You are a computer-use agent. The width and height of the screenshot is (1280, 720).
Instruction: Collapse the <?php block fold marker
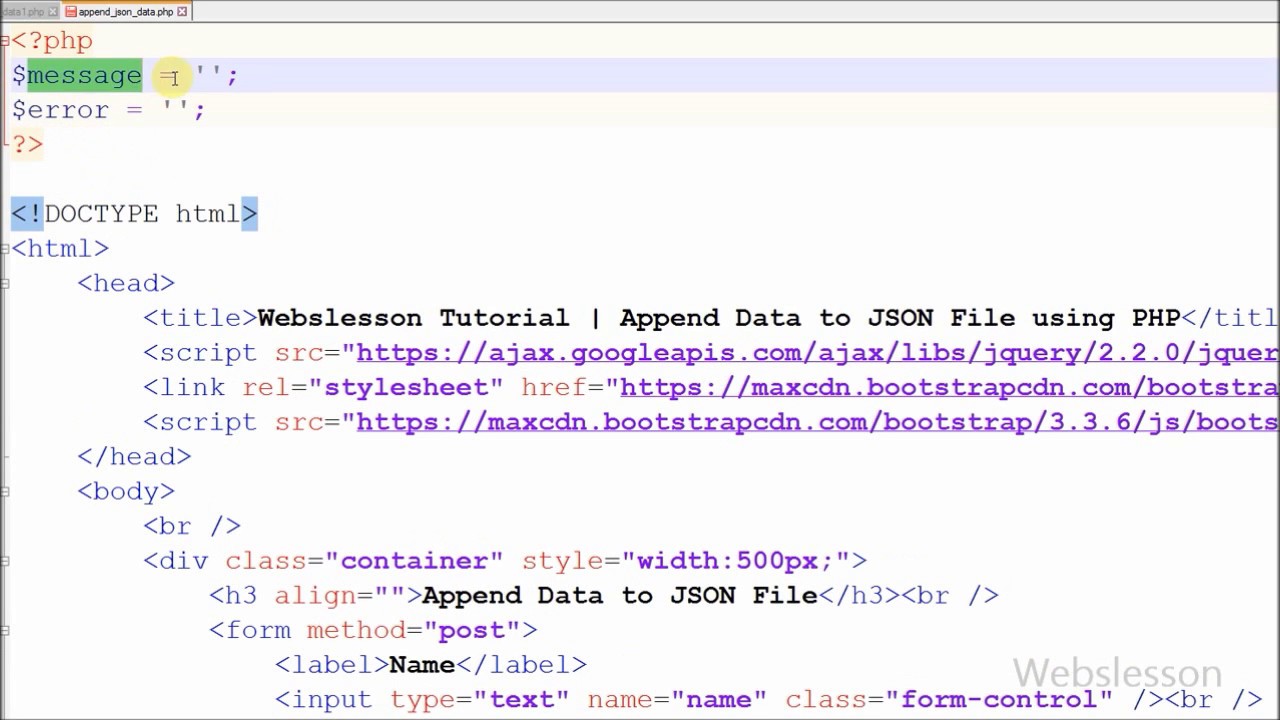[x=5, y=41]
